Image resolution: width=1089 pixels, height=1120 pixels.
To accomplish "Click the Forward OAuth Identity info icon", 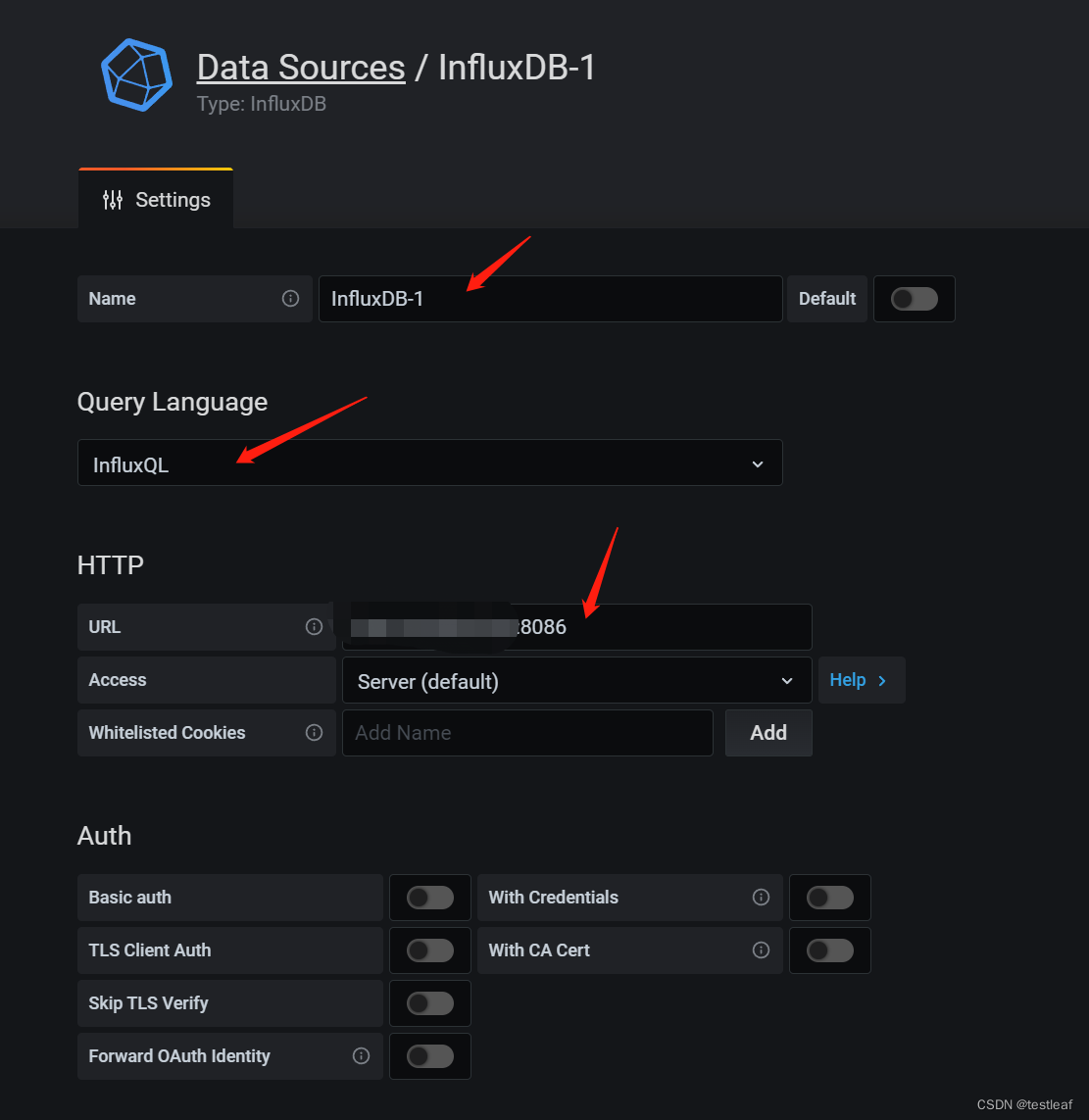I will pyautogui.click(x=361, y=1055).
